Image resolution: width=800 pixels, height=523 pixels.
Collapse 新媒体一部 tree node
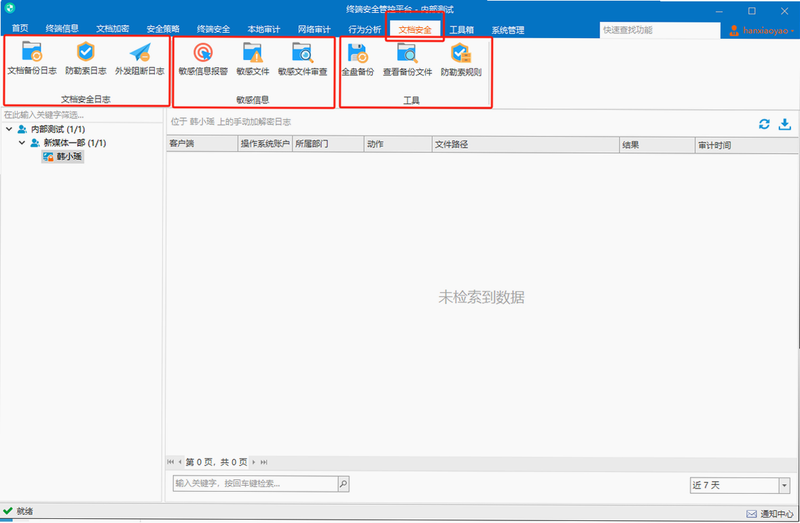pos(22,143)
